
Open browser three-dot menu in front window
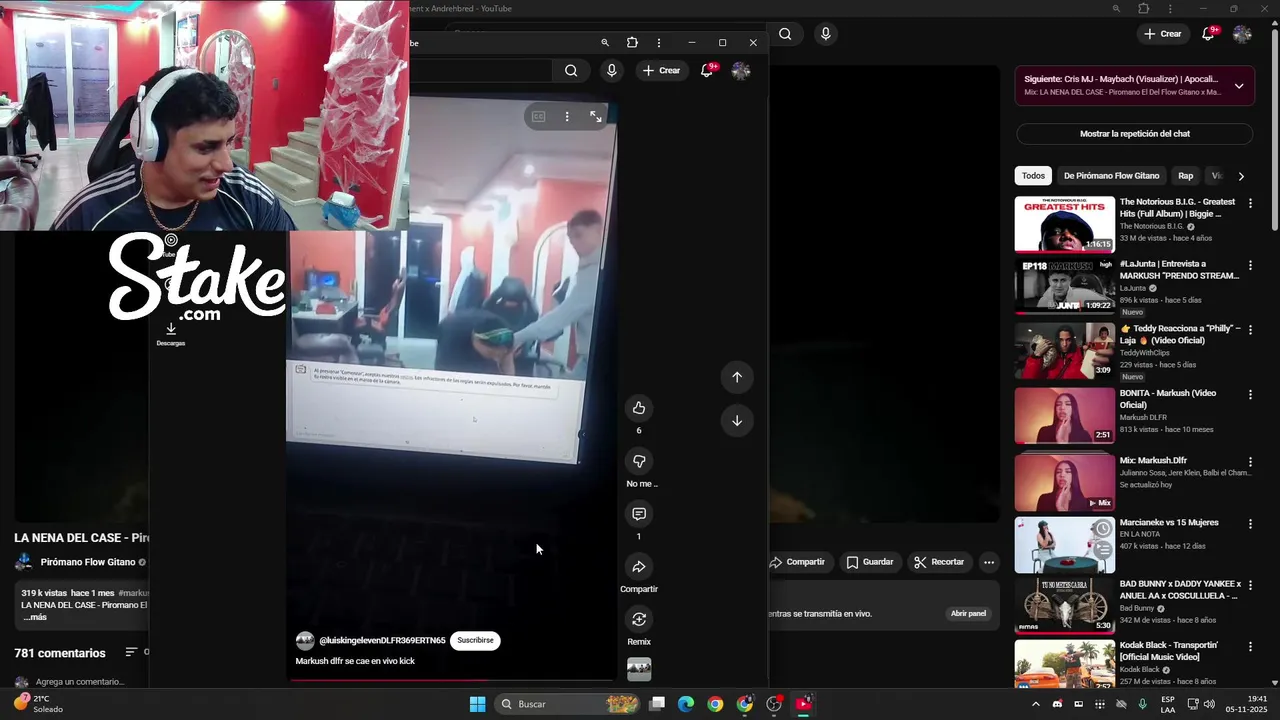point(658,43)
